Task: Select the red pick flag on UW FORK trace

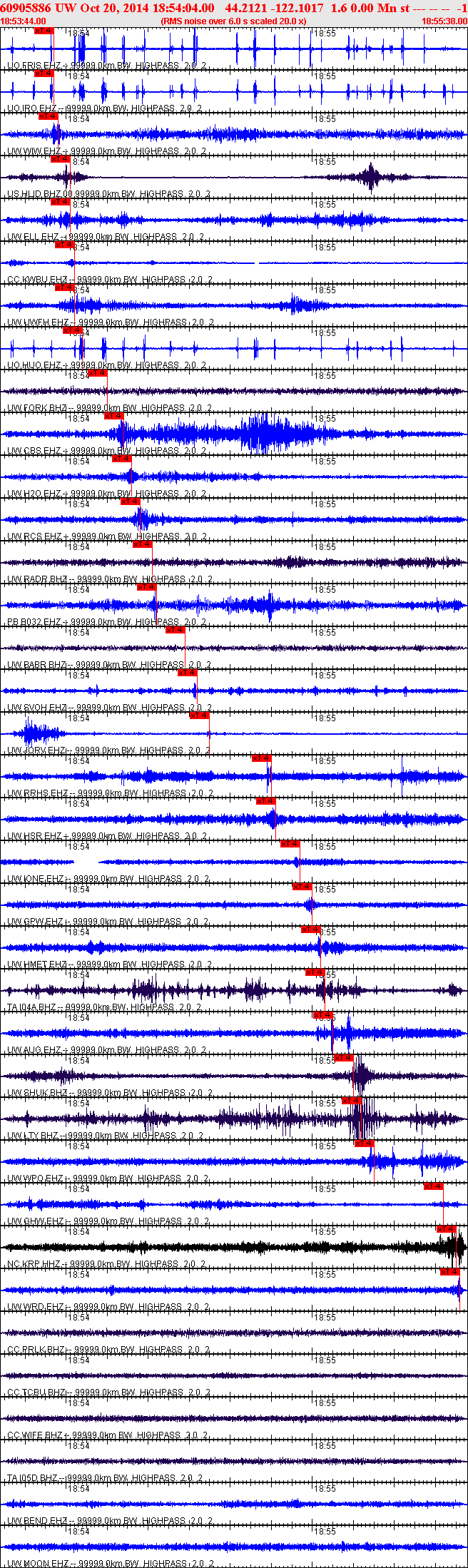Action: [x=98, y=373]
